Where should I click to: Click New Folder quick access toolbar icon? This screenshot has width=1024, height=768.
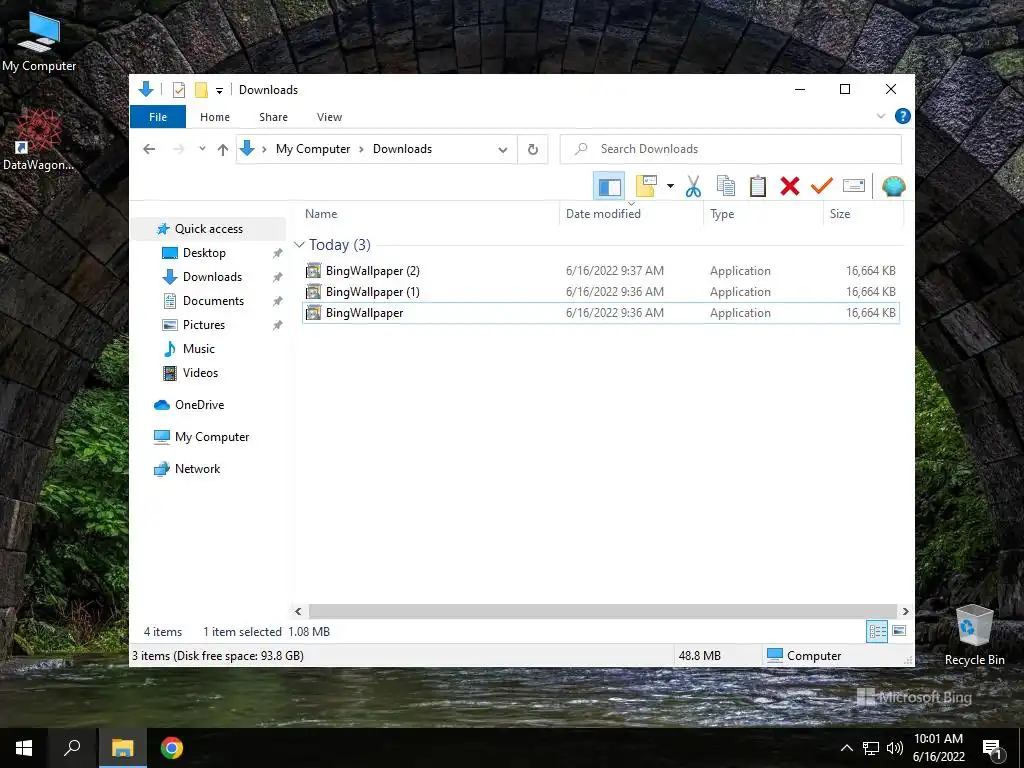(x=201, y=90)
